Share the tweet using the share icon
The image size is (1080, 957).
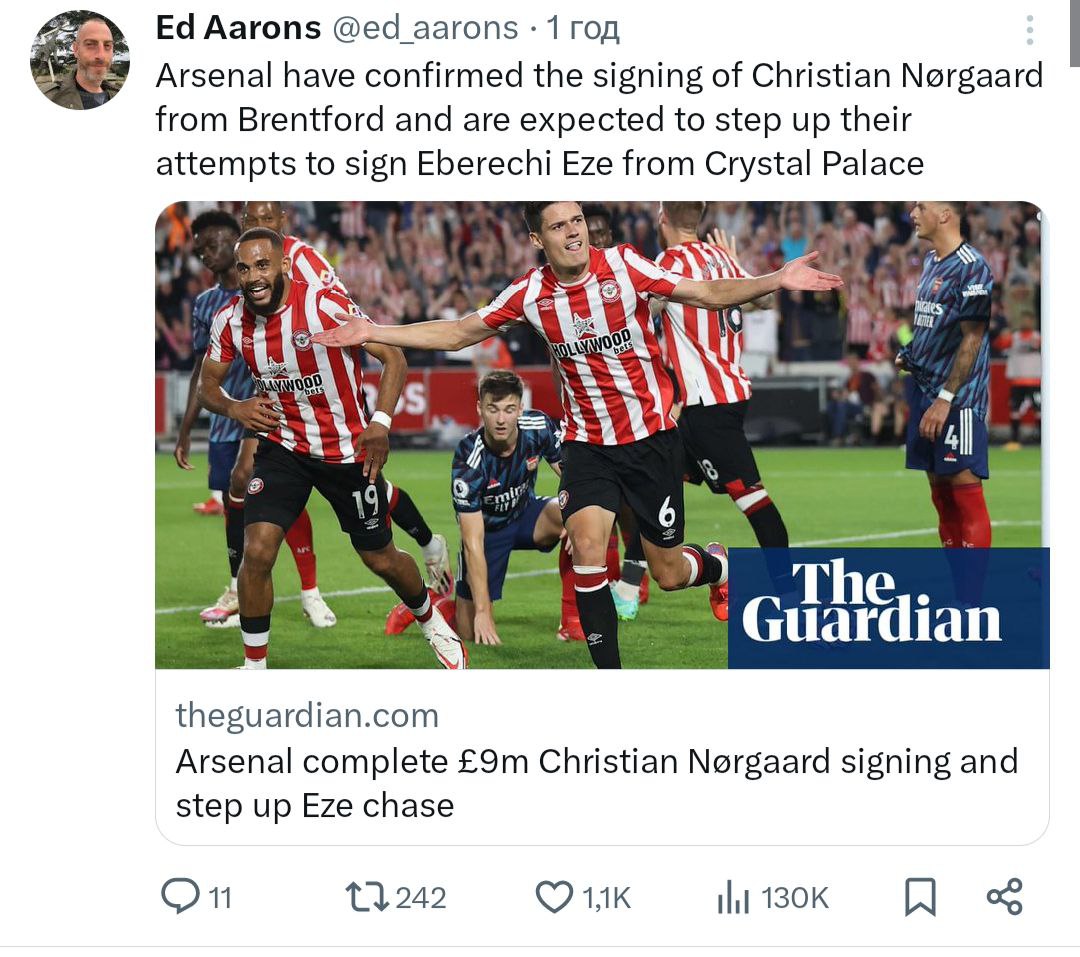[x=1005, y=897]
